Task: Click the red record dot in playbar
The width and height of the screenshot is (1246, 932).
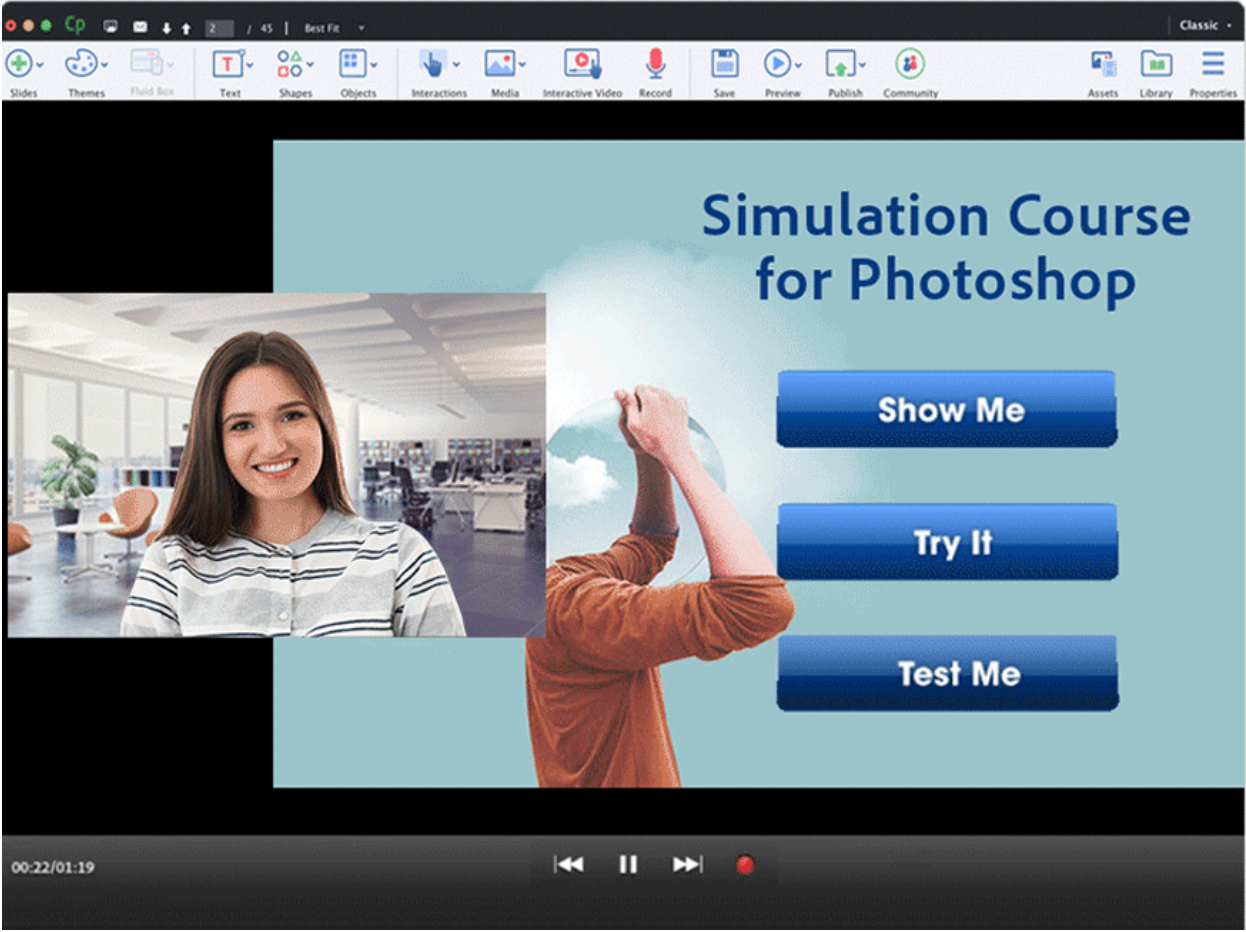Action: click(745, 865)
